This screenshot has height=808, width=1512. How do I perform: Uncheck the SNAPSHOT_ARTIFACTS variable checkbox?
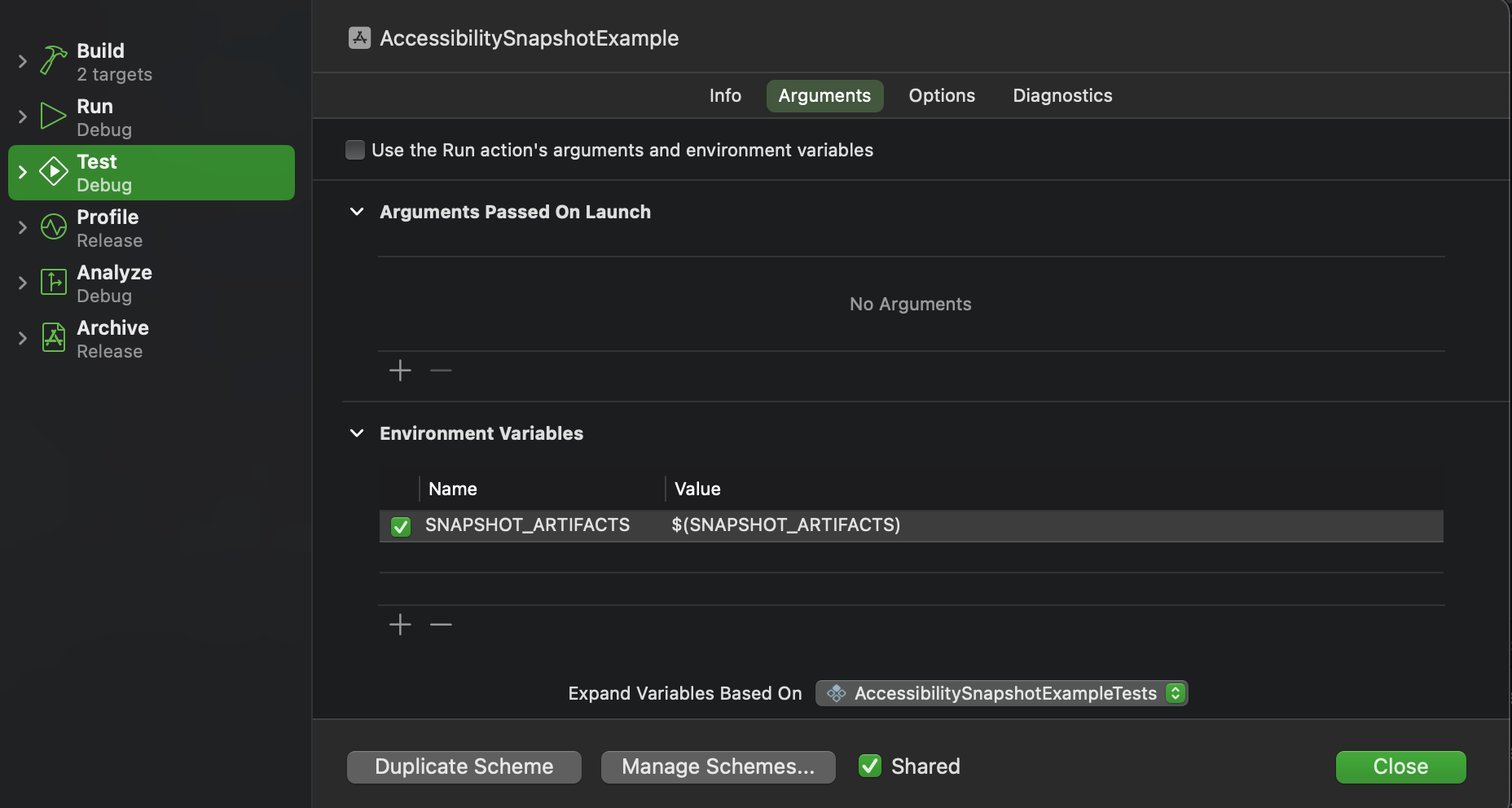[401, 526]
